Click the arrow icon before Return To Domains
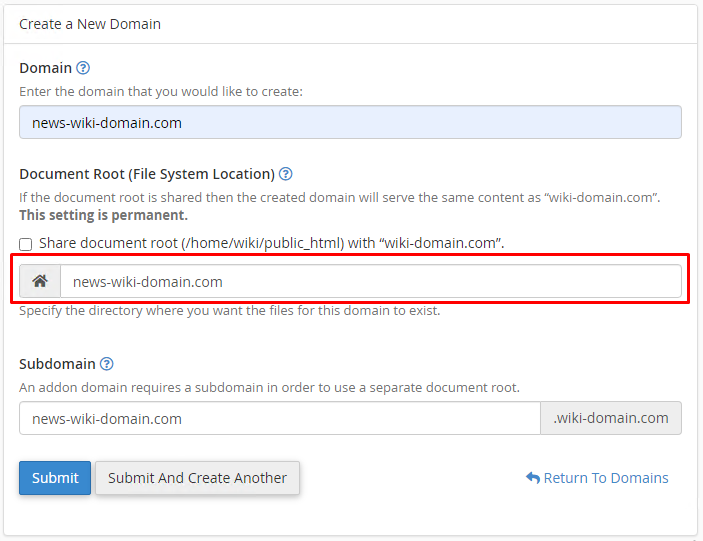703x541 pixels. (532, 478)
